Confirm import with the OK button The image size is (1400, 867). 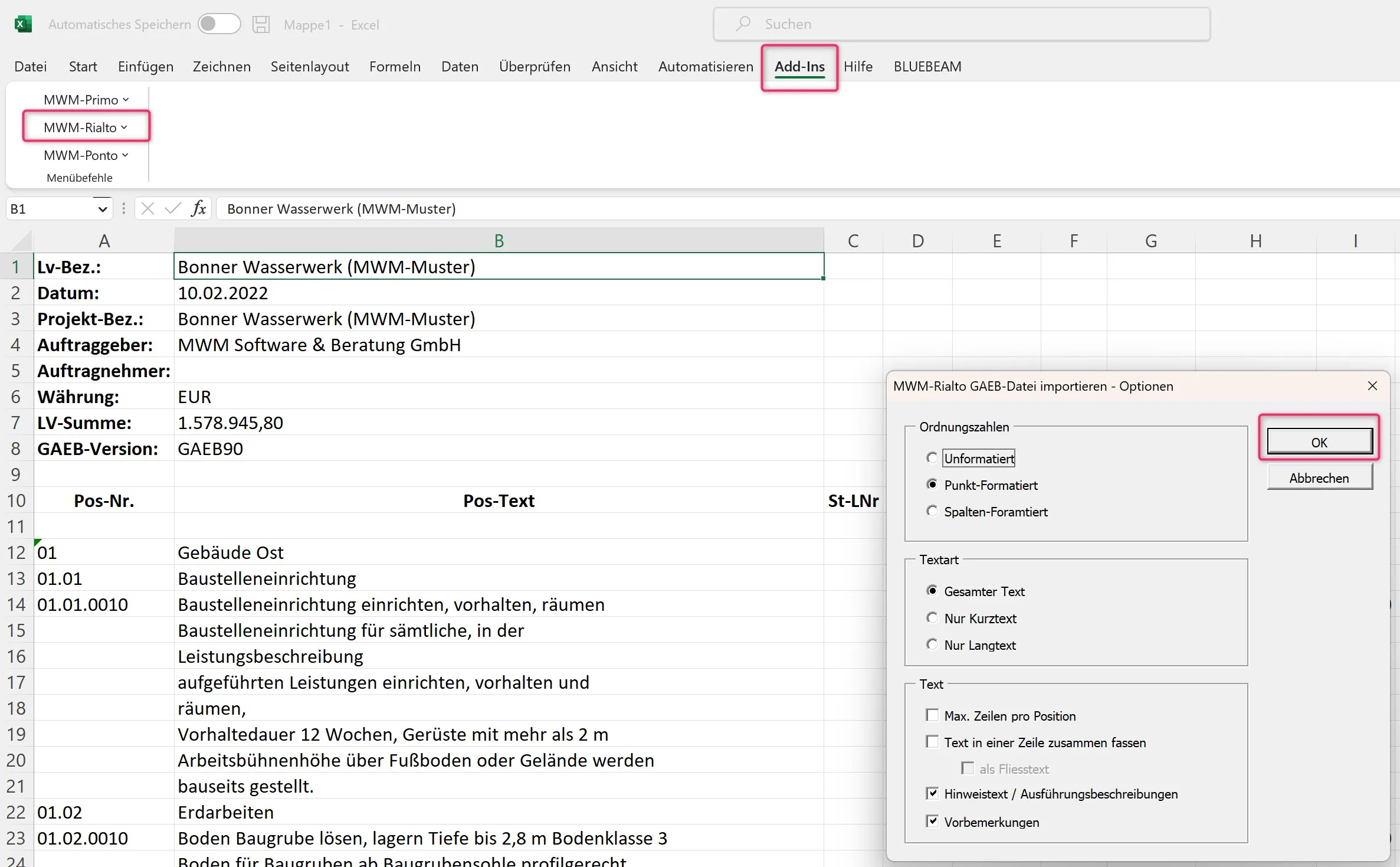[x=1319, y=442]
